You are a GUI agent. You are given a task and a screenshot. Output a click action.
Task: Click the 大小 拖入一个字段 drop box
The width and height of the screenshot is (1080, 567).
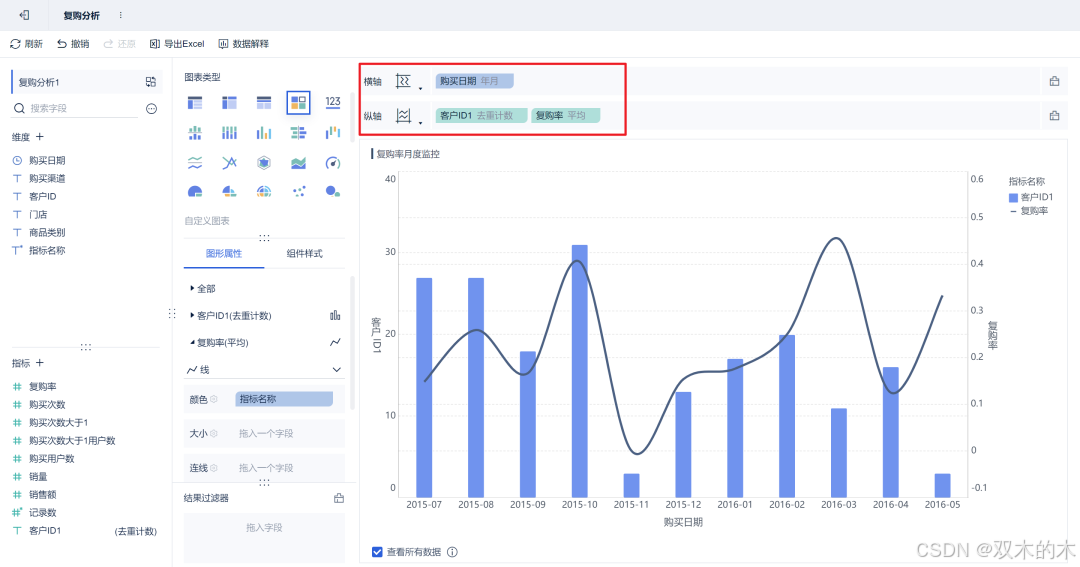pyautogui.click(x=284, y=433)
